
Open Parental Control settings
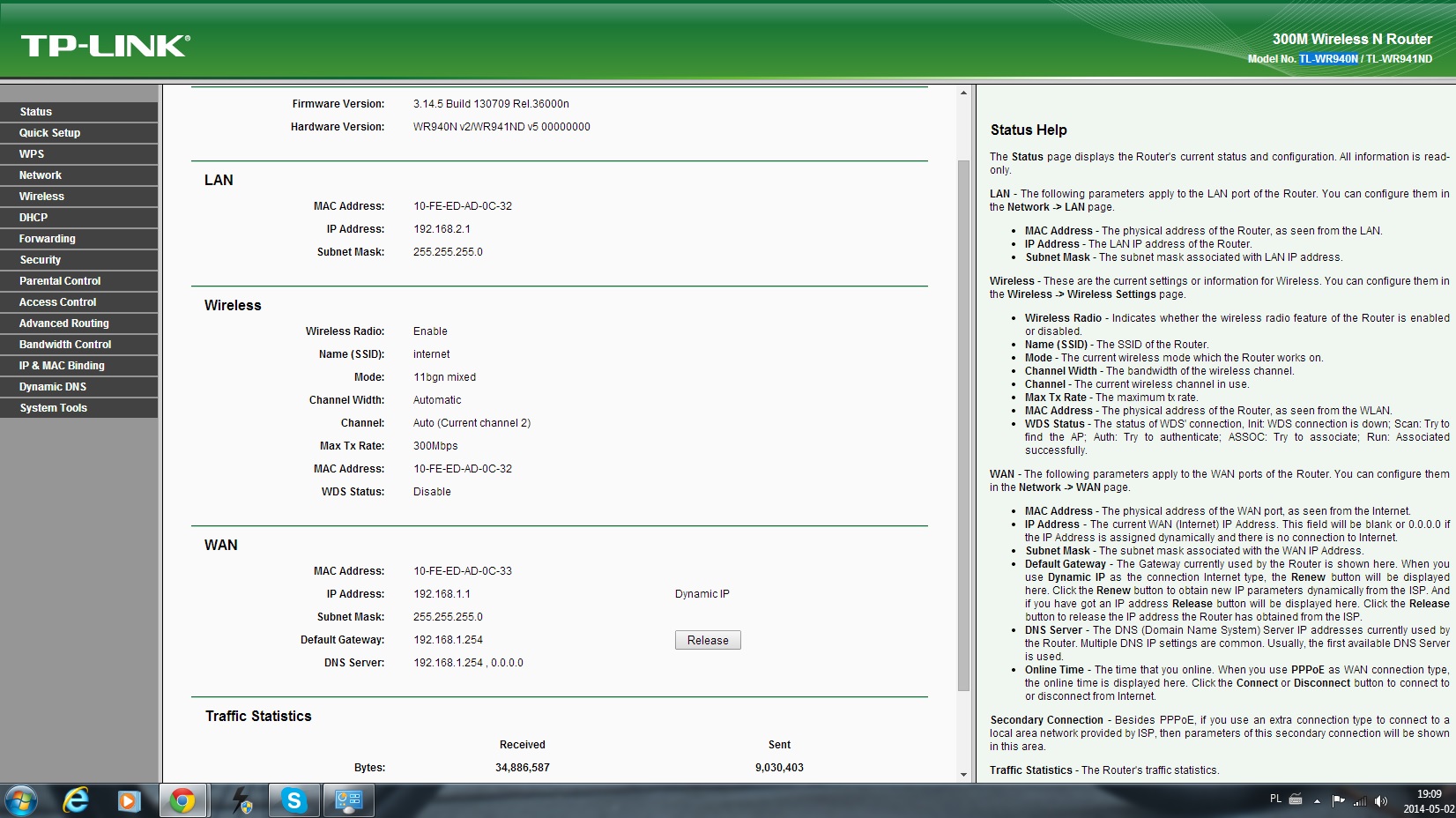click(79, 281)
